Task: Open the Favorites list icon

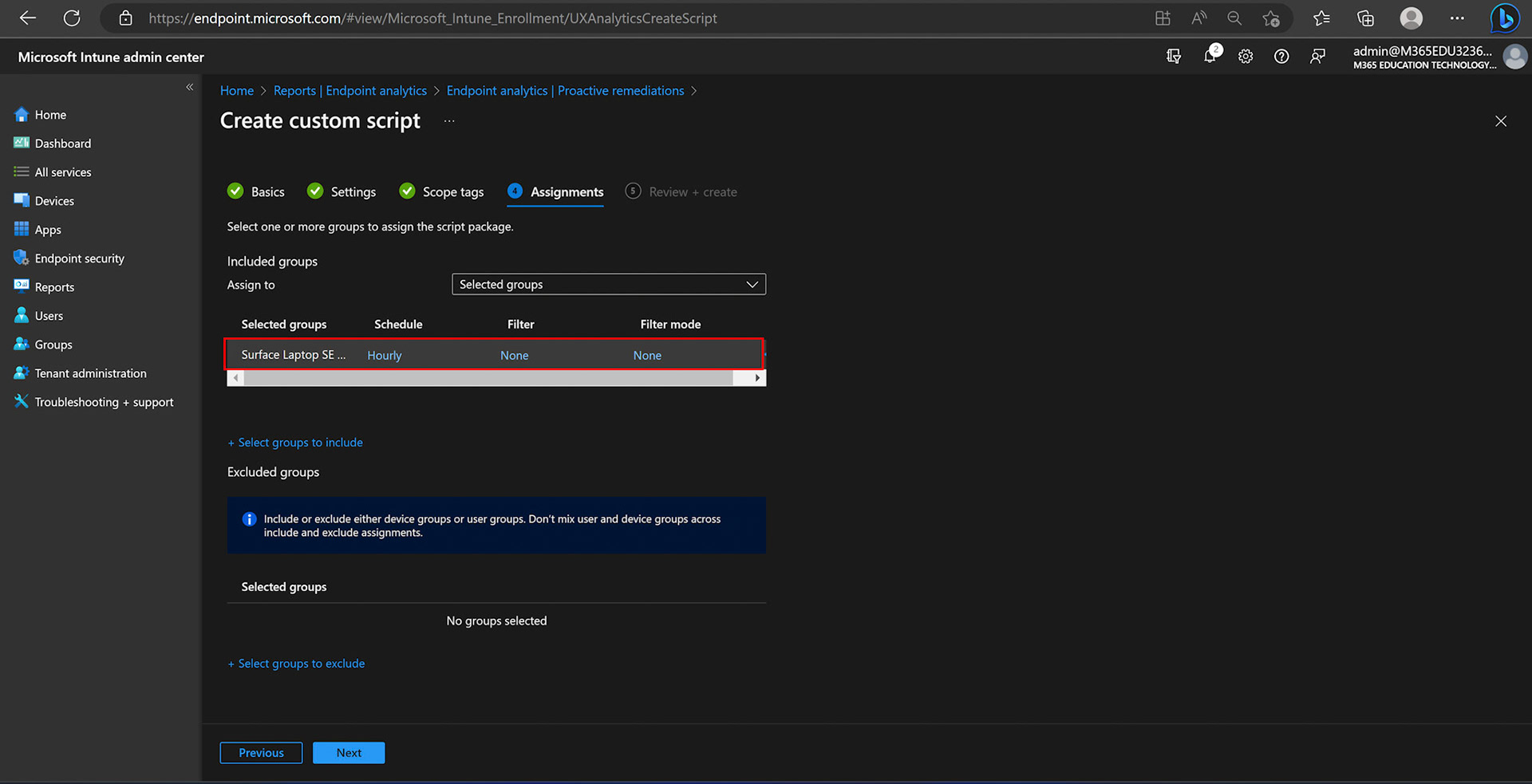Action: (x=1321, y=18)
